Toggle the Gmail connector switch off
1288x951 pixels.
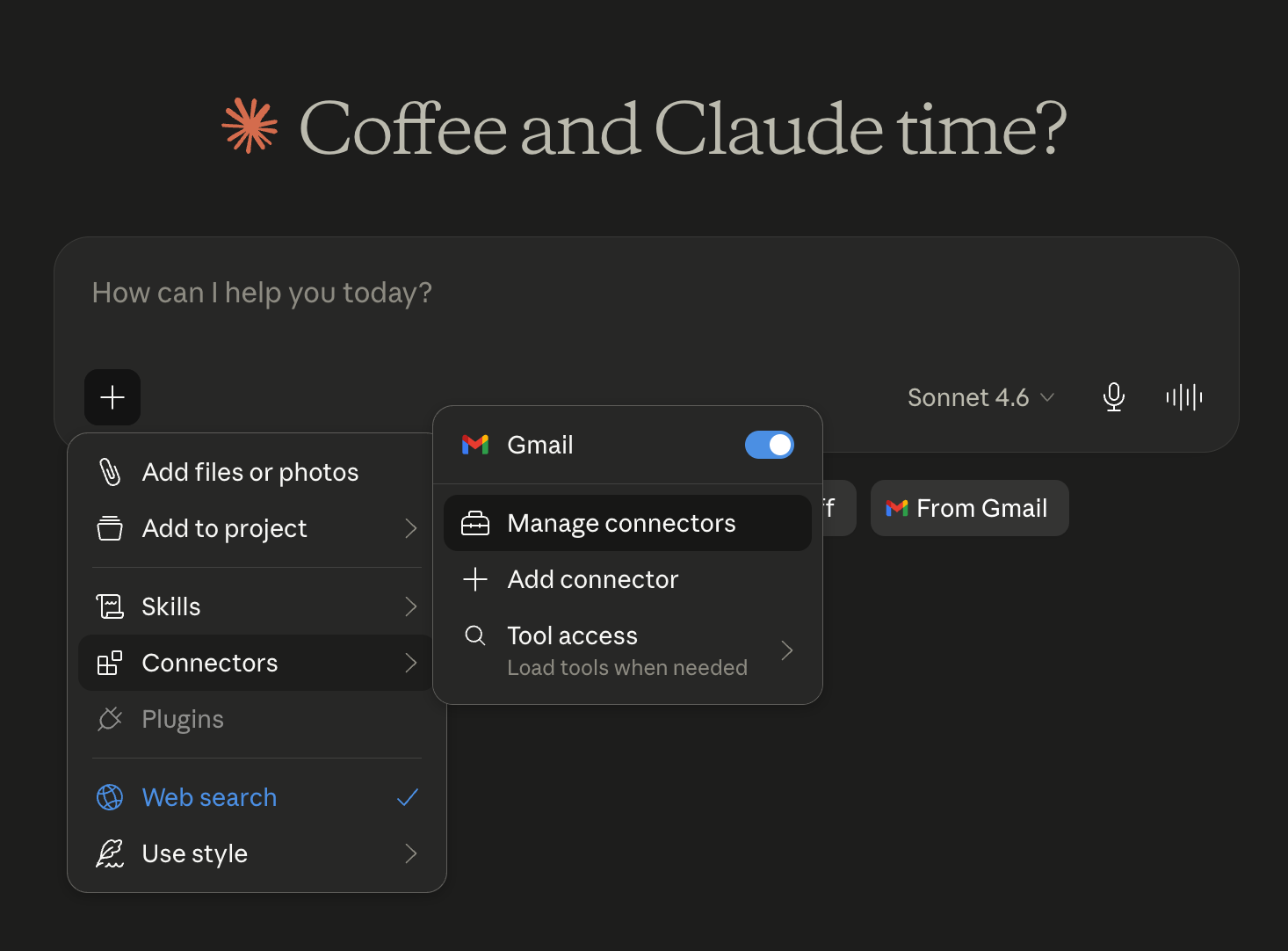pyautogui.click(x=770, y=445)
